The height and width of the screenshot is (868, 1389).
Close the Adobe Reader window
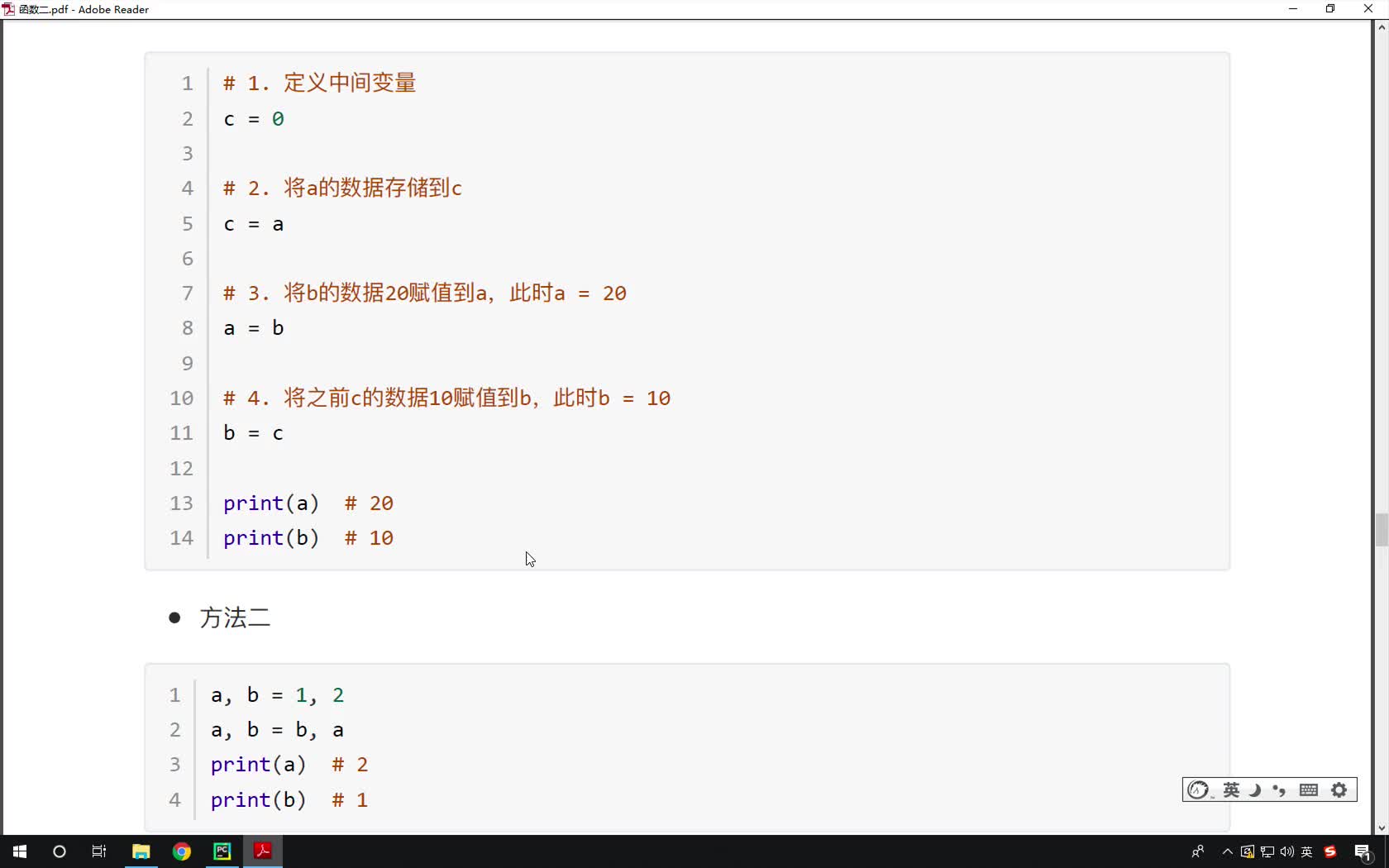(1368, 9)
